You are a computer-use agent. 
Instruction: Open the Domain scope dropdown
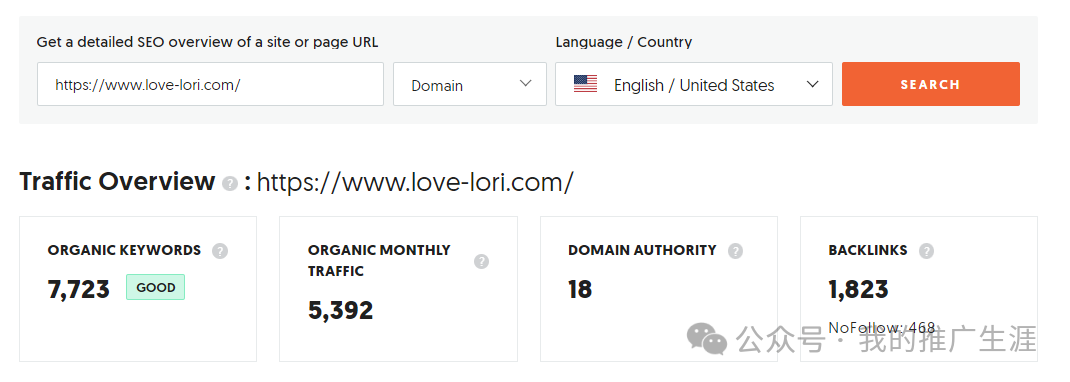click(x=469, y=84)
